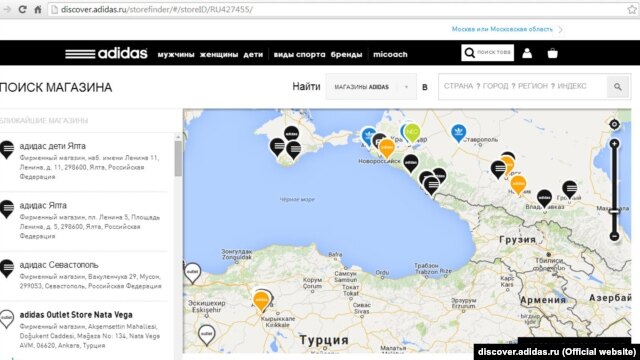640x360 pixels.
Task: Click the map zoom slider handle
Action: [x=614, y=211]
